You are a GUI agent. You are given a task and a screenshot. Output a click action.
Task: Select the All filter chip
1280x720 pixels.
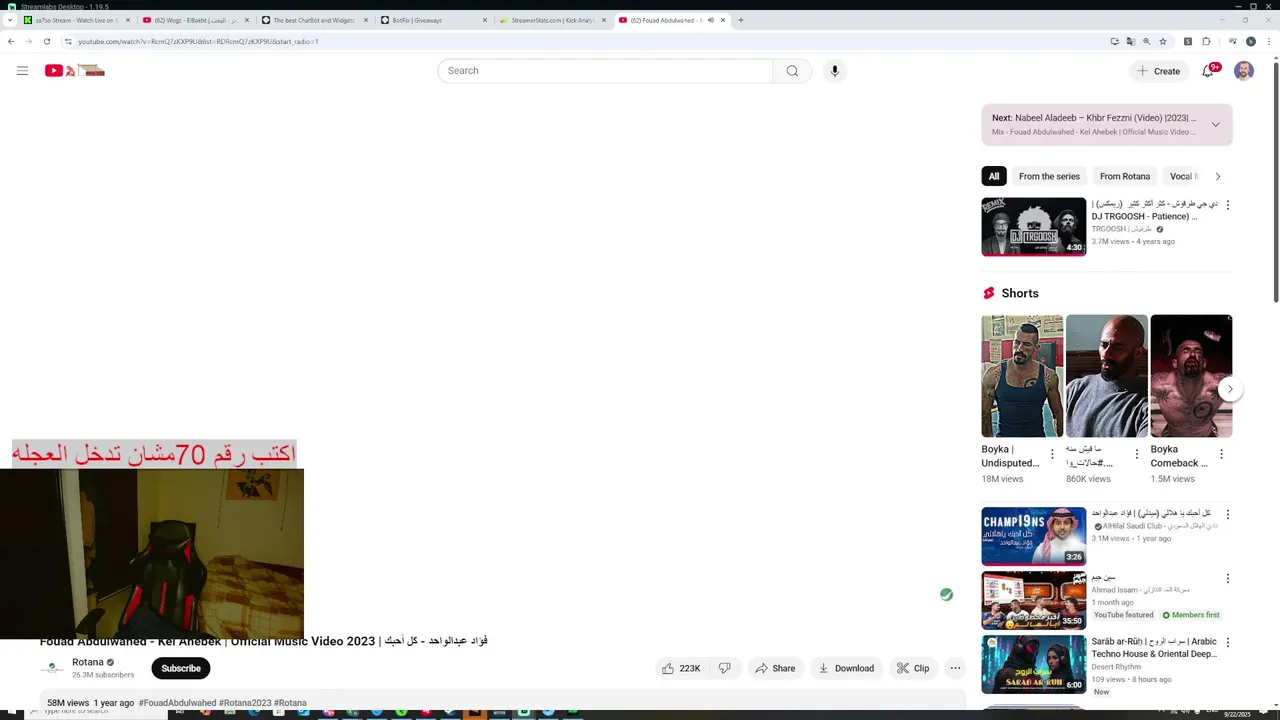[x=994, y=176]
